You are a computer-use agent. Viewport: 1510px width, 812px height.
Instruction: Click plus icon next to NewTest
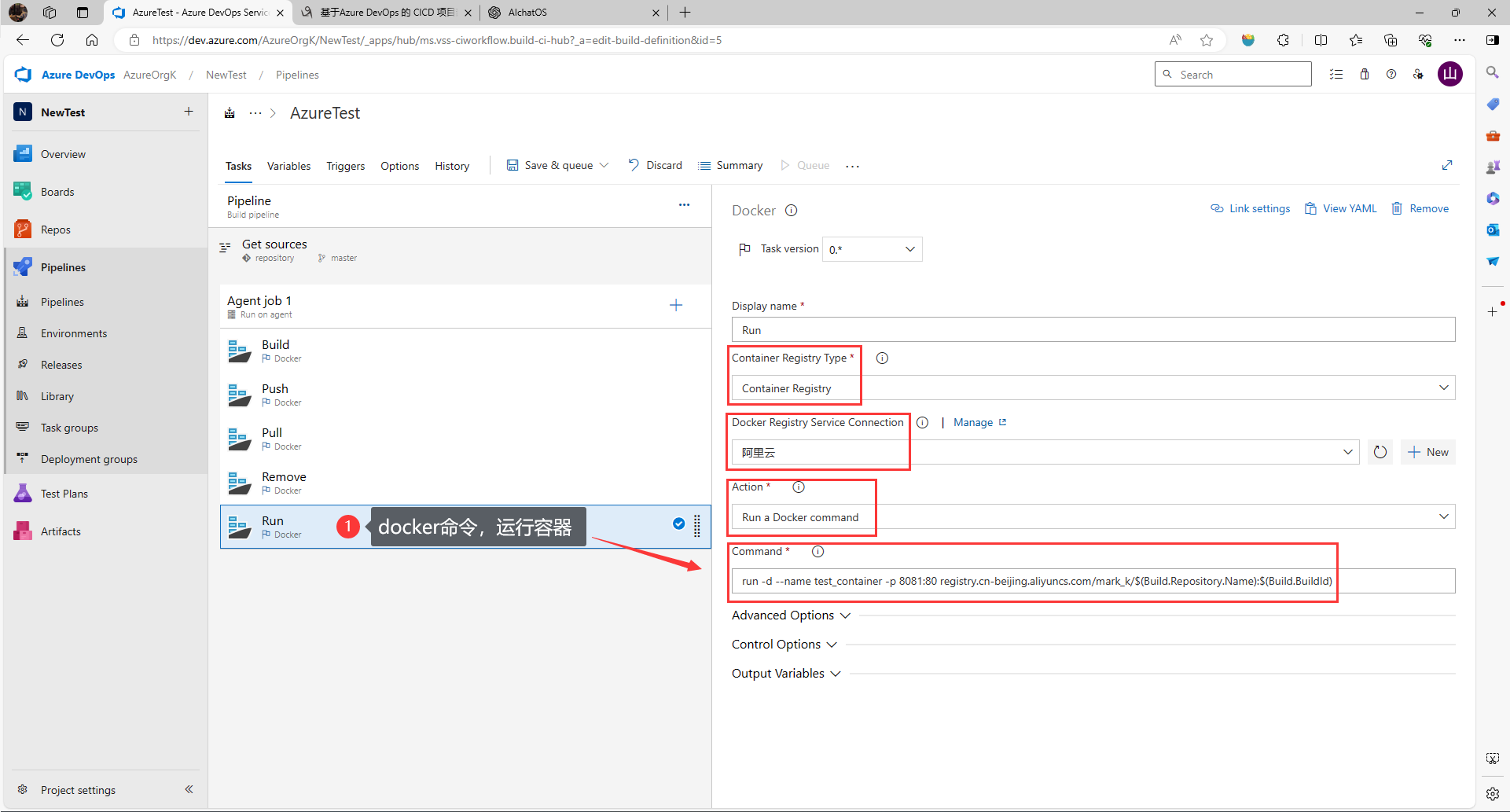coord(189,112)
